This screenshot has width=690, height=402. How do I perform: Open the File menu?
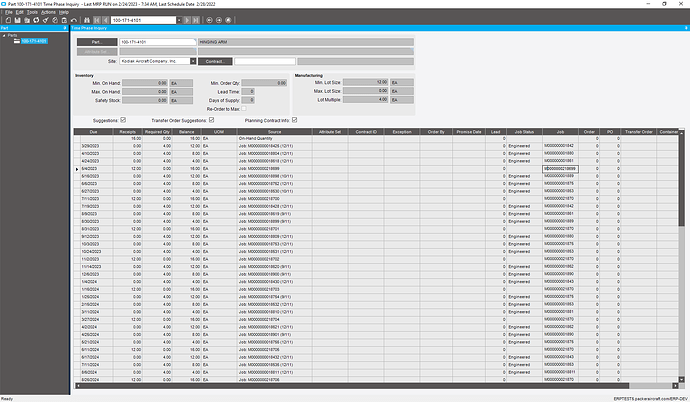point(9,12)
